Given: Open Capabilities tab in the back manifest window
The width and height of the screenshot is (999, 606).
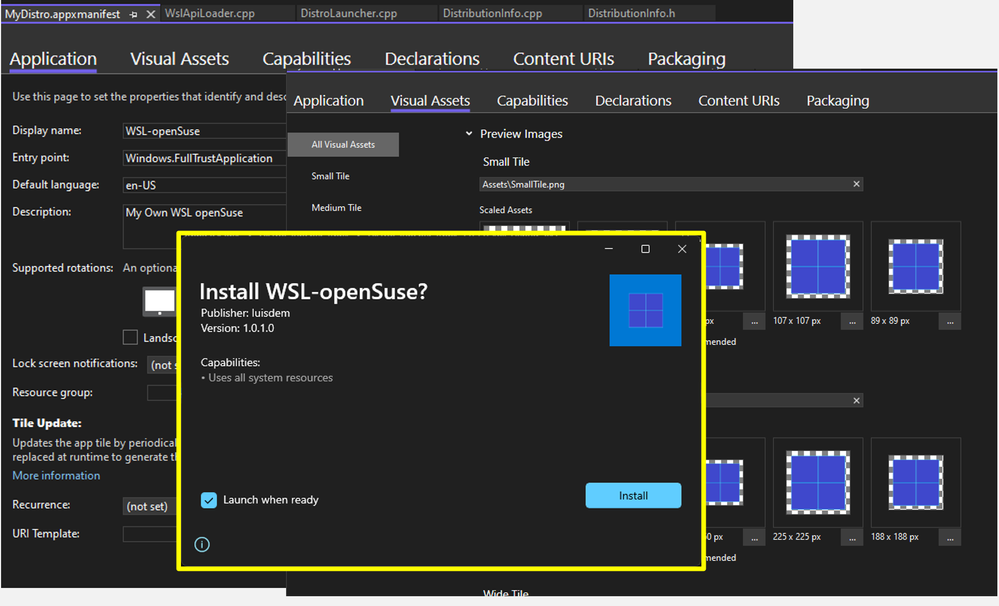Looking at the screenshot, I should 306,59.
